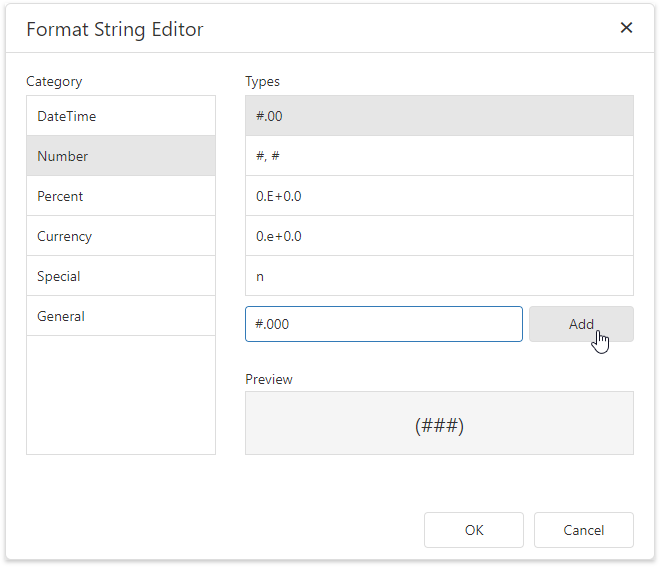Click the Format String Editor title text
Image resolution: width=660 pixels, height=567 pixels.
click(x=115, y=29)
